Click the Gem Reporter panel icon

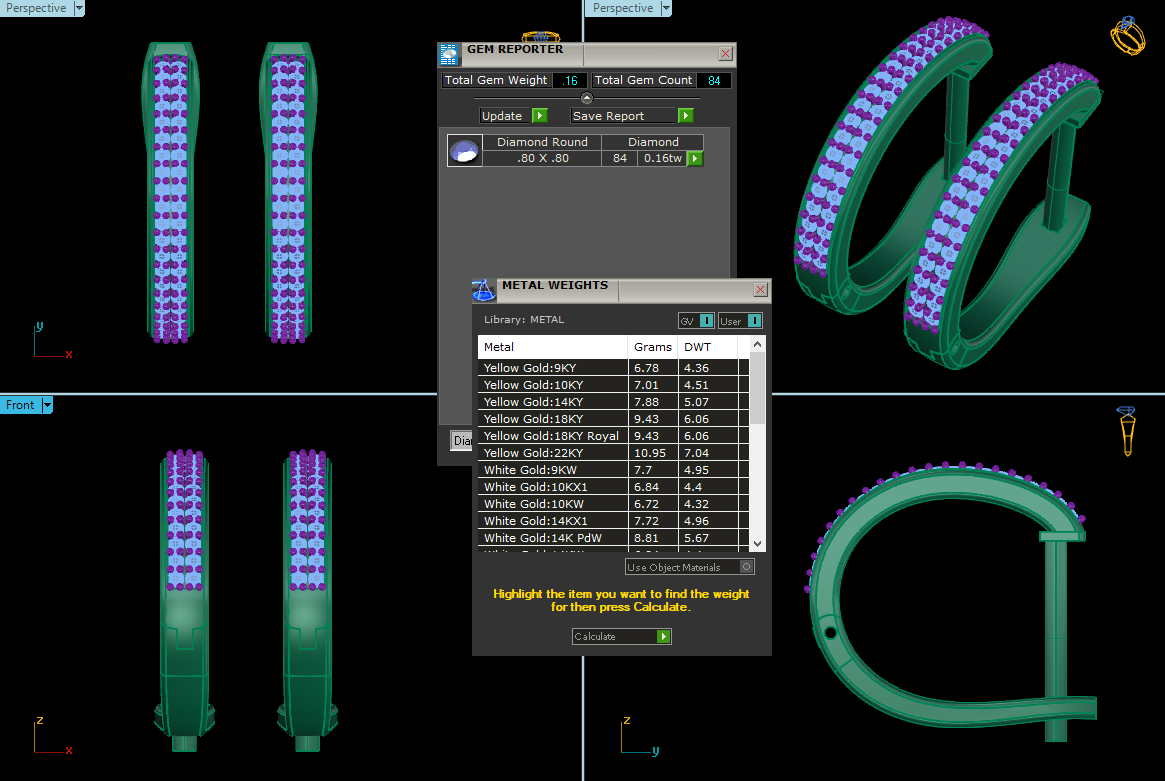(450, 54)
